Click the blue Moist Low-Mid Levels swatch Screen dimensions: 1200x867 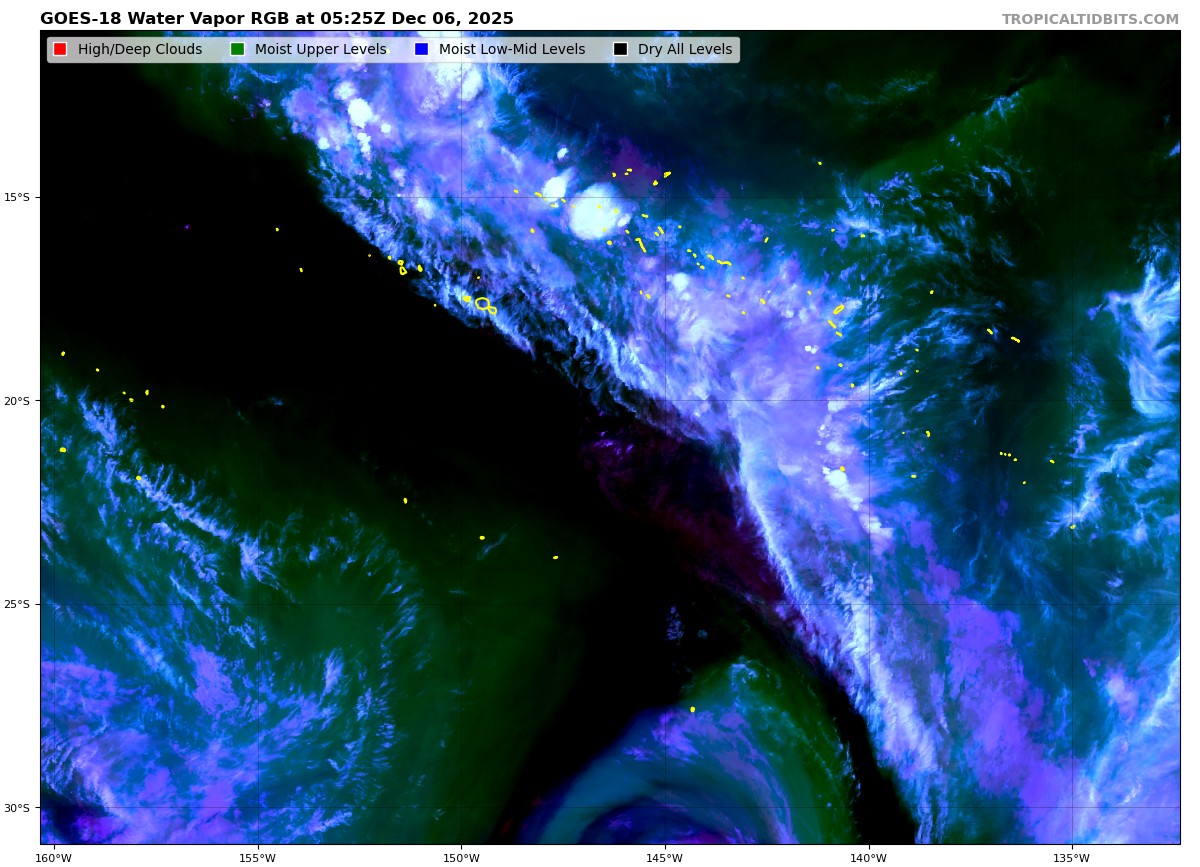point(421,50)
